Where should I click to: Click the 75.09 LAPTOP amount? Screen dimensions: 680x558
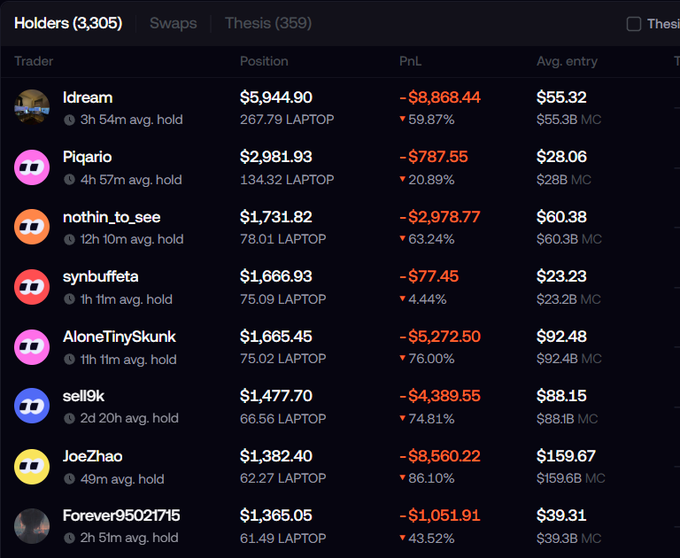coord(283,299)
